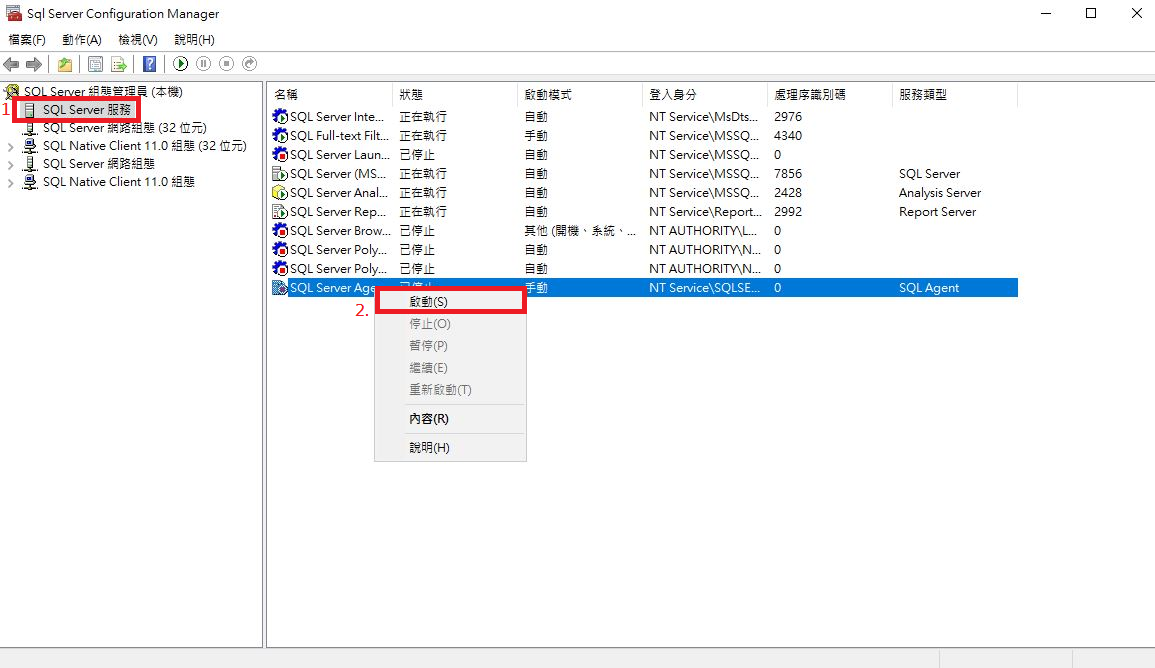The width and height of the screenshot is (1155, 668).
Task: Open the 動作(A) menu
Action: (82, 40)
